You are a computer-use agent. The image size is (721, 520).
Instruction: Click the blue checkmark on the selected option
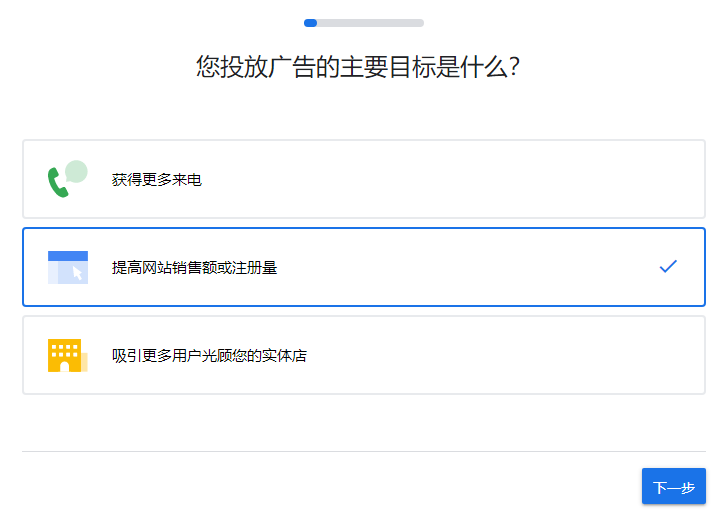(x=668, y=266)
